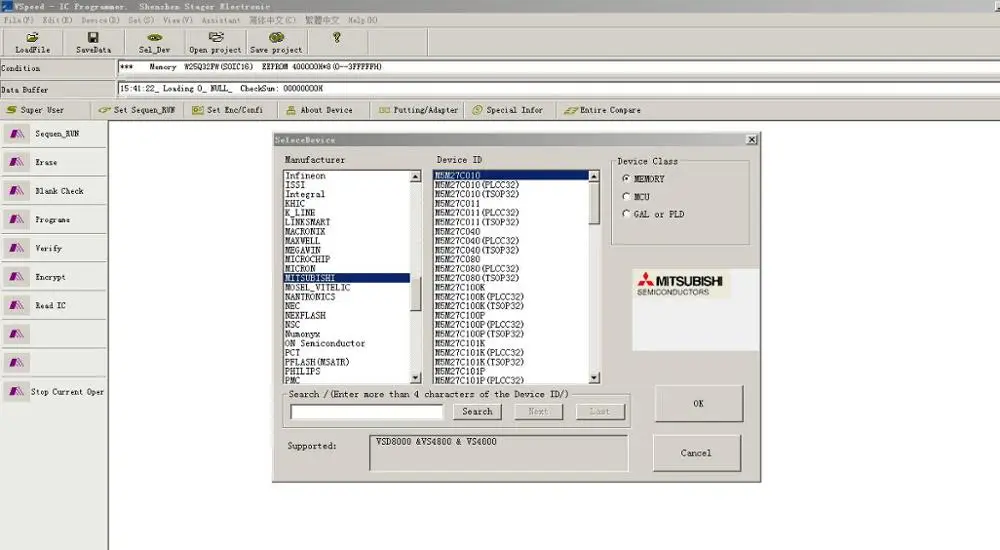
Task: Click the Next search button
Action: coord(538,412)
